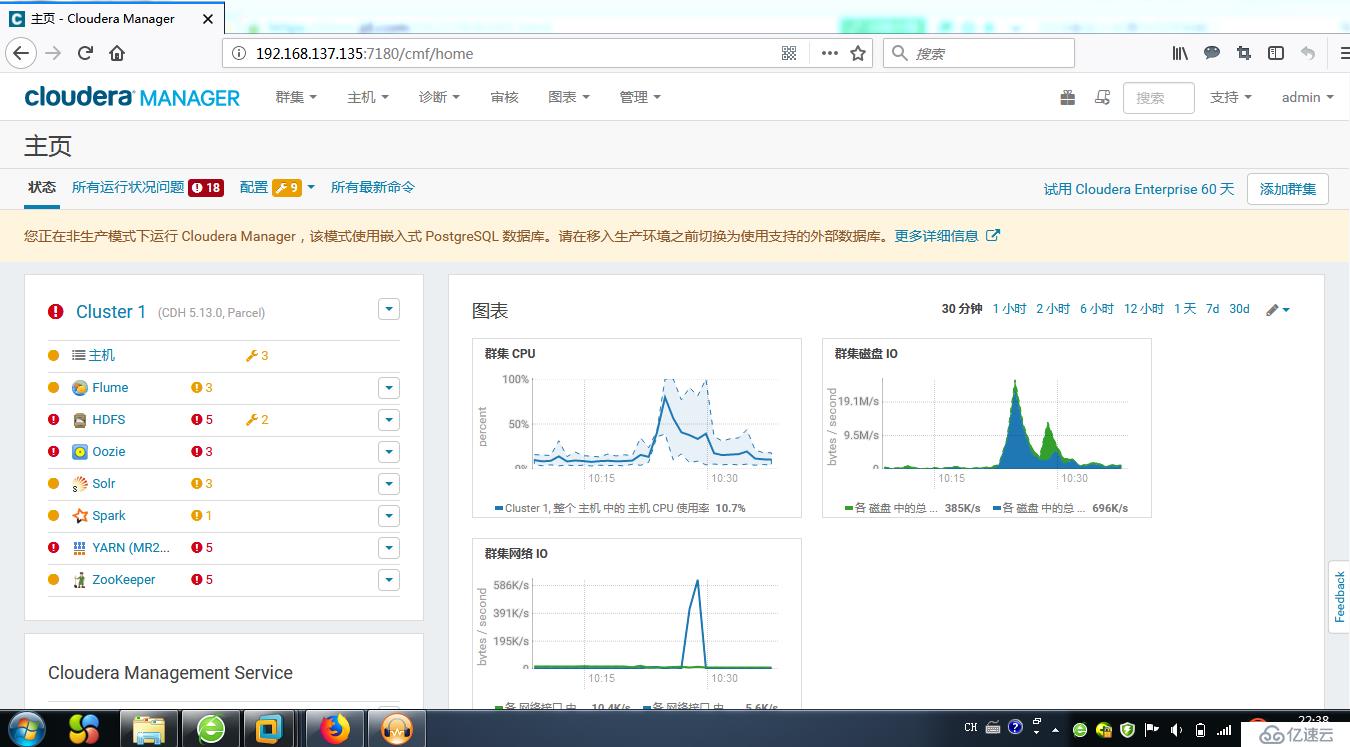Open the 群集 CPU chart
Image resolution: width=1350 pixels, height=747 pixels.
point(637,428)
